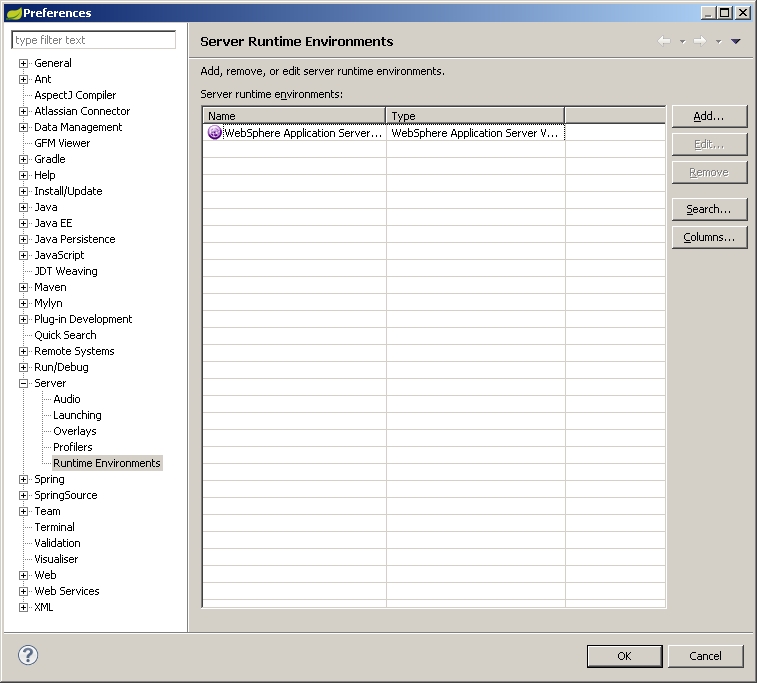Expand the Data Management node
757x683 pixels.
coord(23,127)
